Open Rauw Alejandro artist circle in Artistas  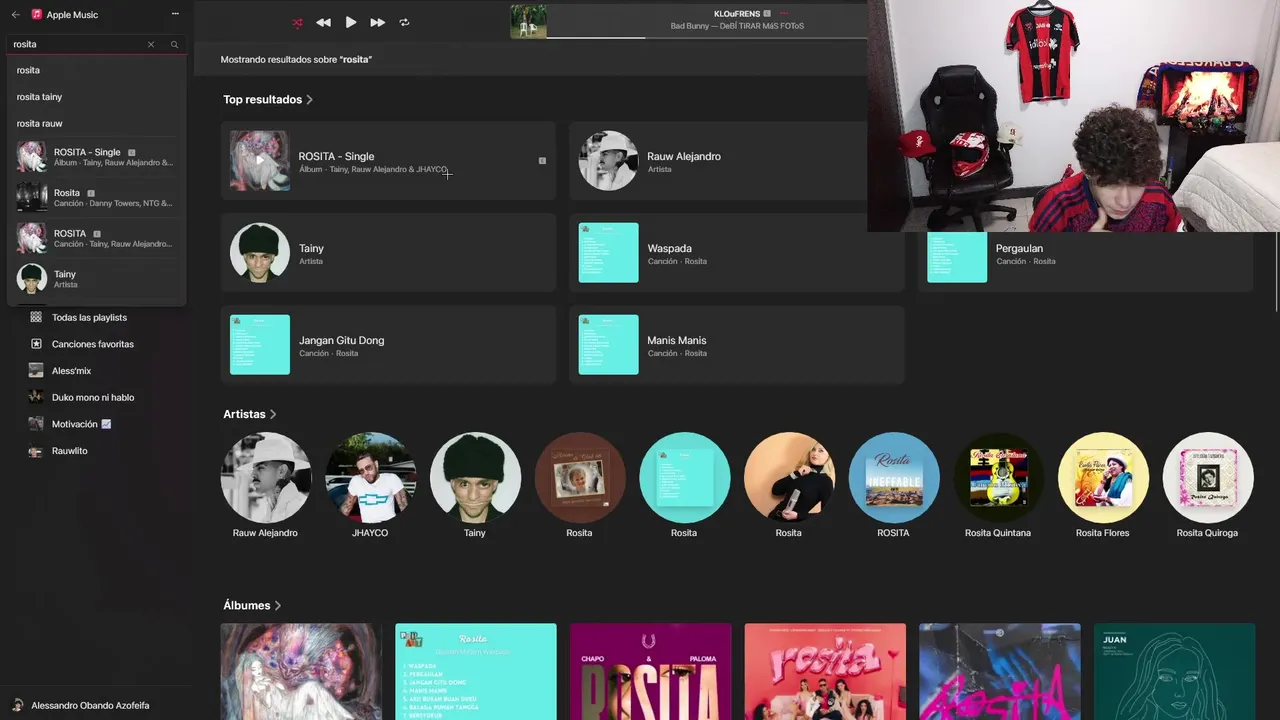pos(265,477)
